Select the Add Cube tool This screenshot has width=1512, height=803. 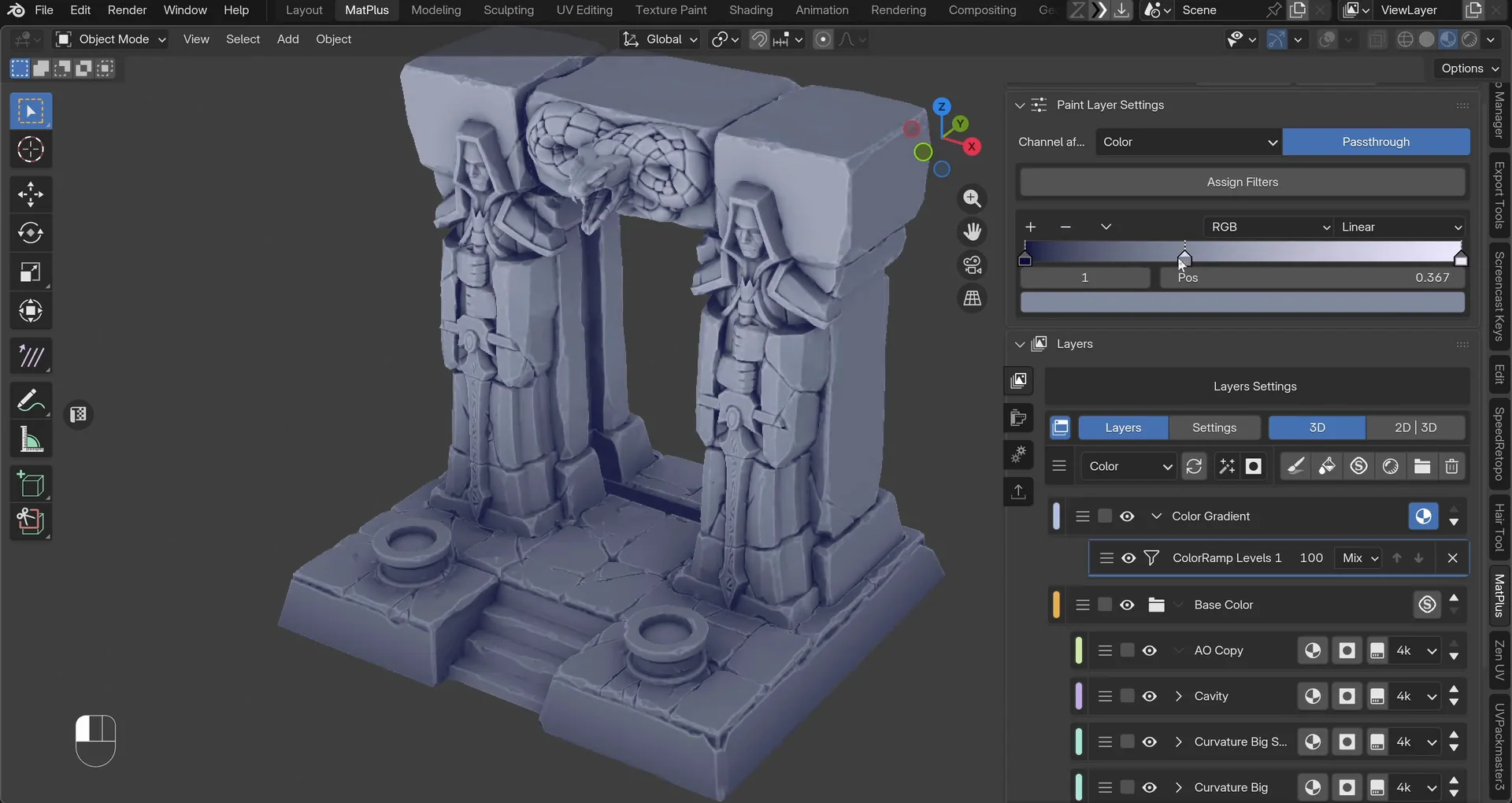pyautogui.click(x=31, y=484)
